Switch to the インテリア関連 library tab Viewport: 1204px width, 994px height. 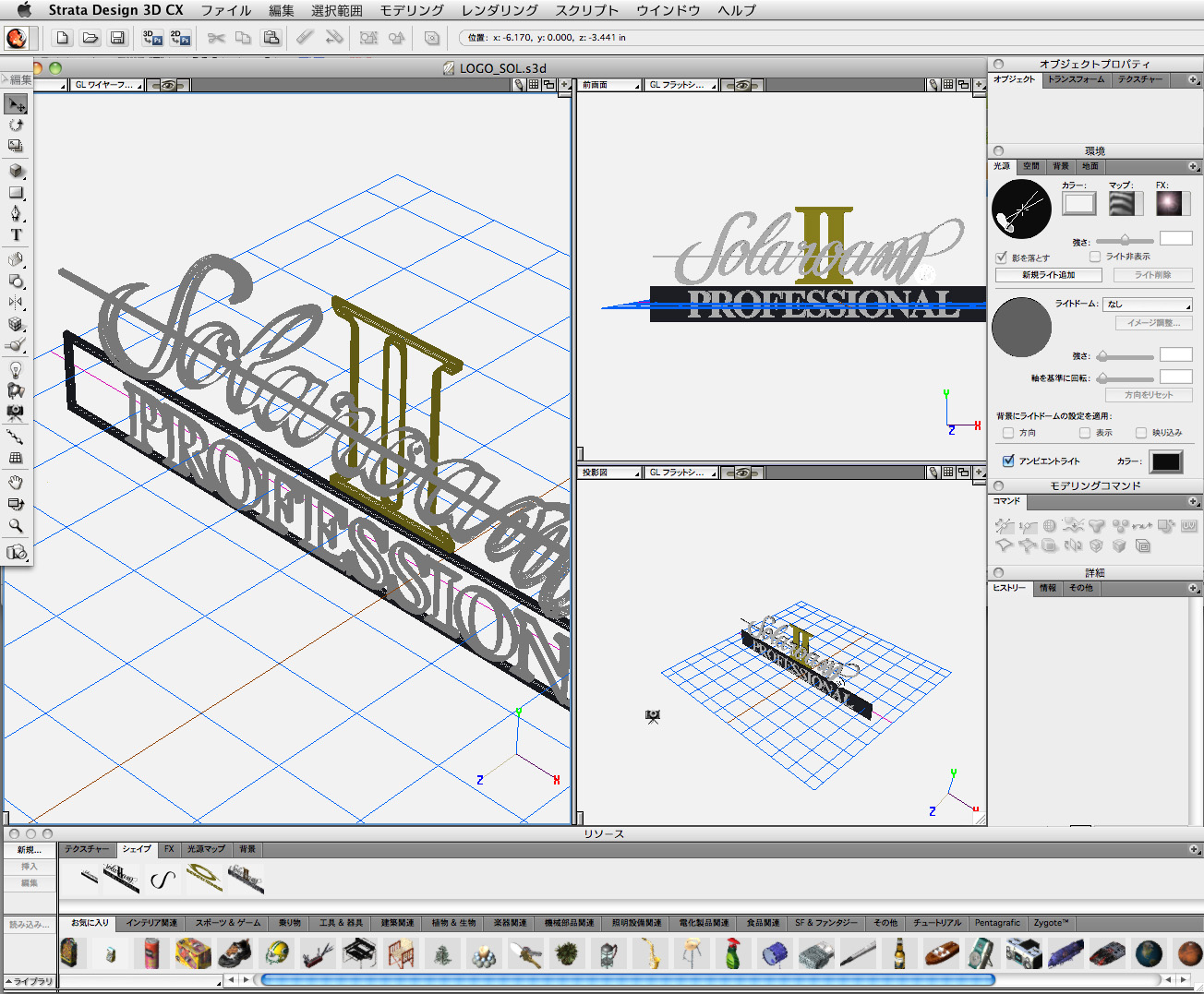pyautogui.click(x=151, y=923)
